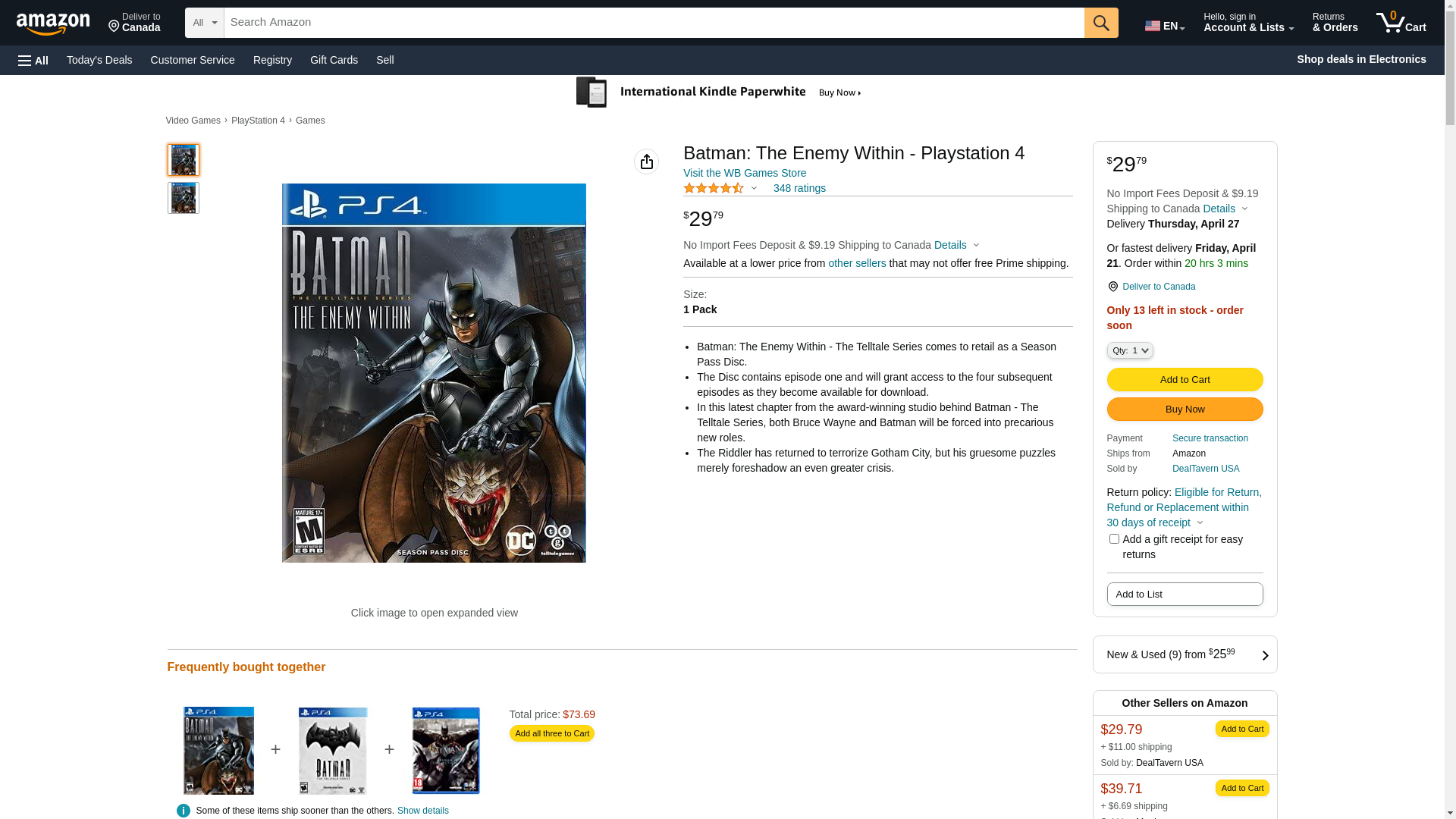Click the yellow Add to Cart button
This screenshot has height=819, width=1456.
tap(1184, 379)
